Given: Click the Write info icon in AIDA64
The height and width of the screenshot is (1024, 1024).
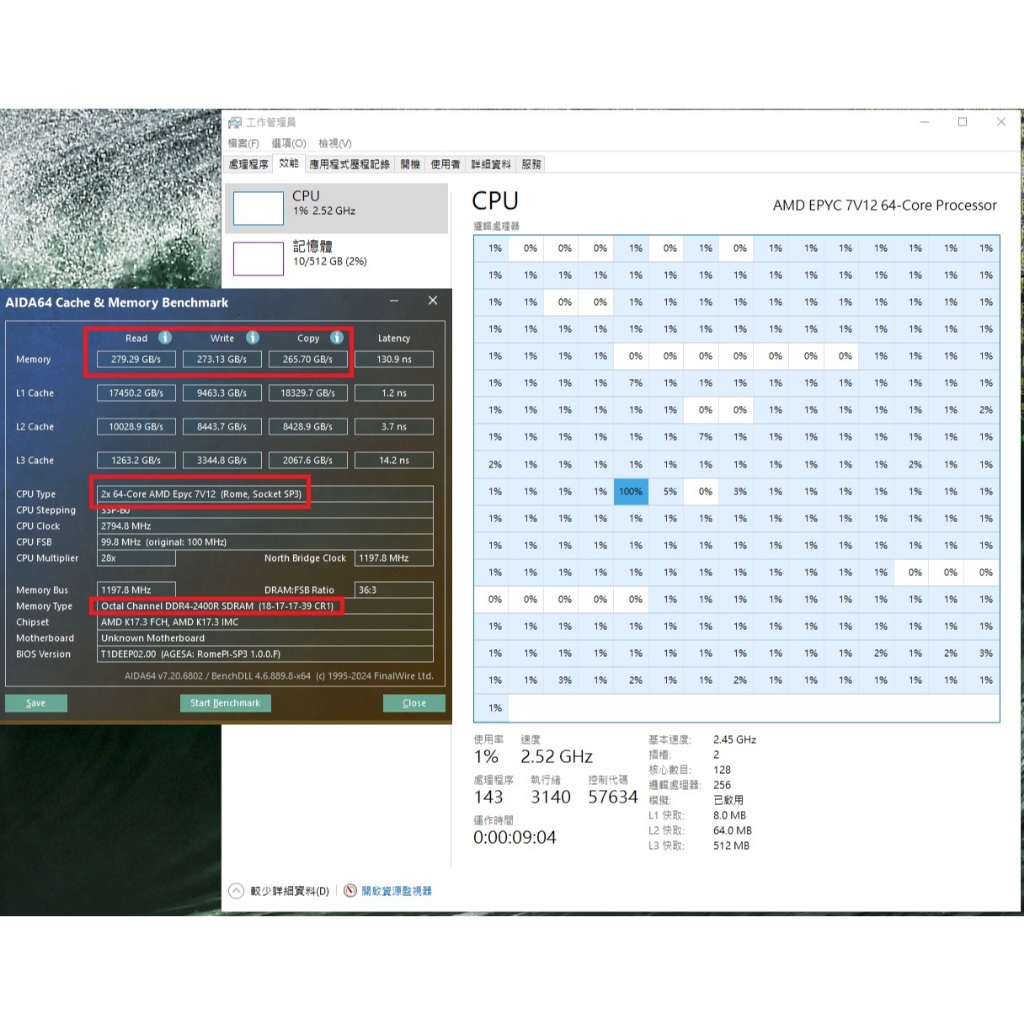Looking at the screenshot, I should [x=253, y=338].
